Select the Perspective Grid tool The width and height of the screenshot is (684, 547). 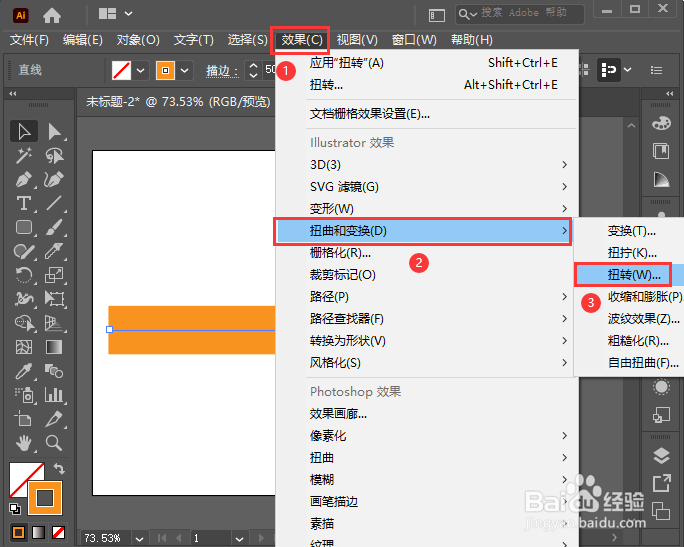tap(54, 323)
